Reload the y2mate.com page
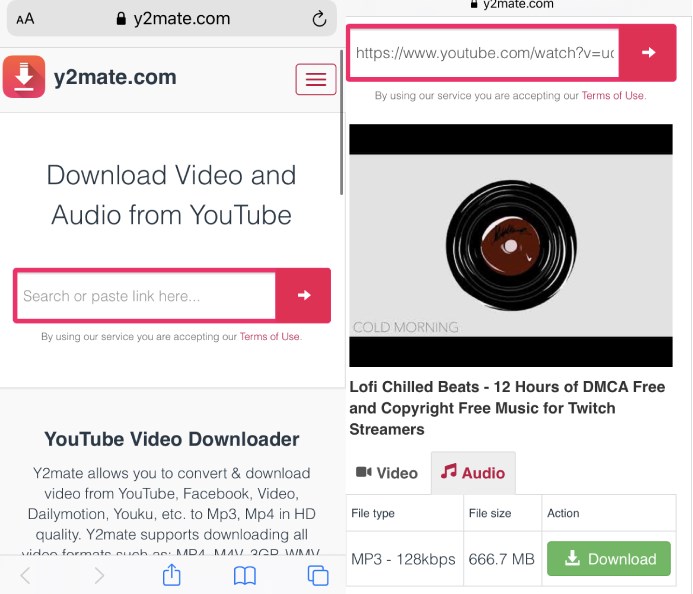 pyautogui.click(x=319, y=19)
